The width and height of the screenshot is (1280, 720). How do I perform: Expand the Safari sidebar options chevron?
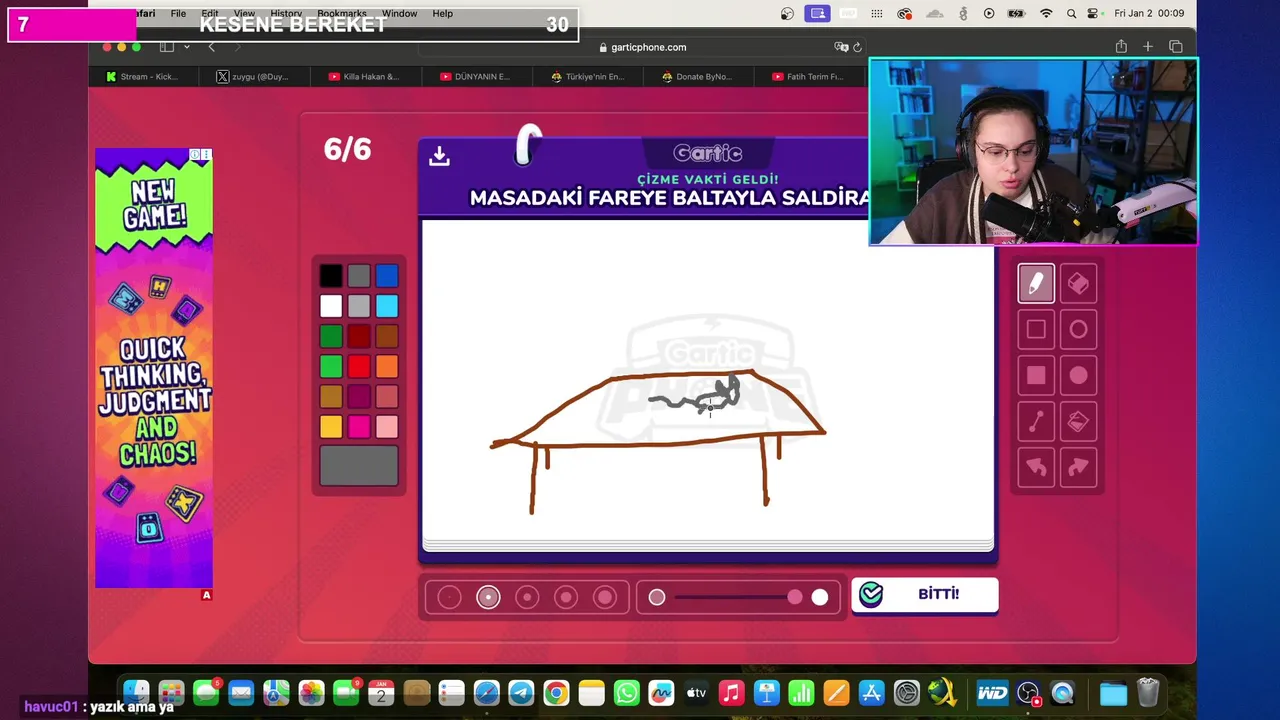pos(186,47)
